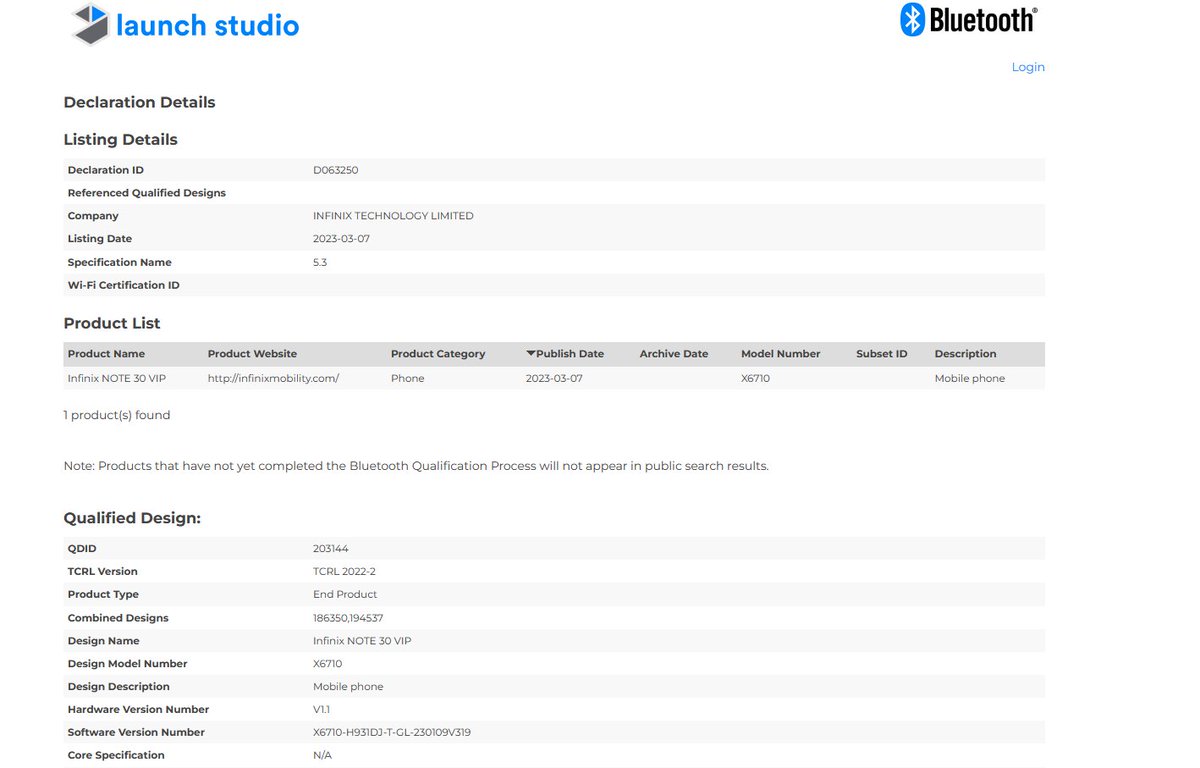This screenshot has width=1200, height=768.
Task: Click the Software Version Number value
Action: [x=392, y=732]
